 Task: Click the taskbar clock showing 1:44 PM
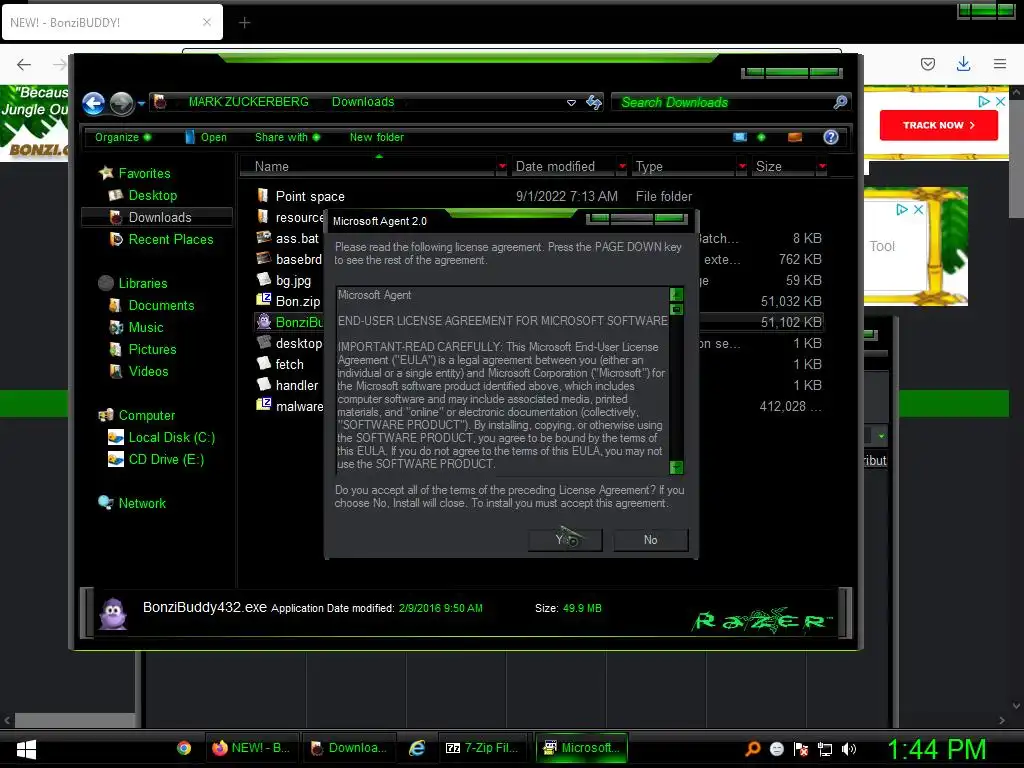click(937, 749)
